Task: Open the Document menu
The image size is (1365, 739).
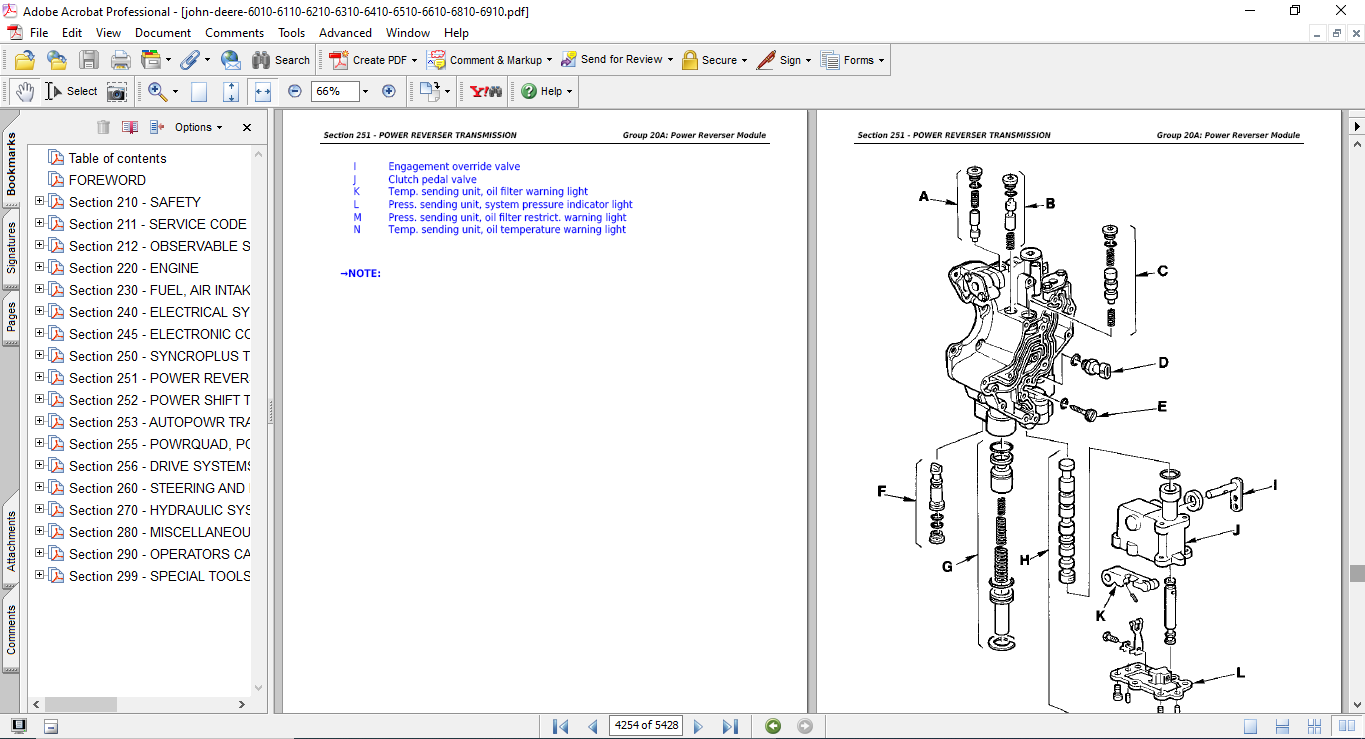Action: click(165, 32)
